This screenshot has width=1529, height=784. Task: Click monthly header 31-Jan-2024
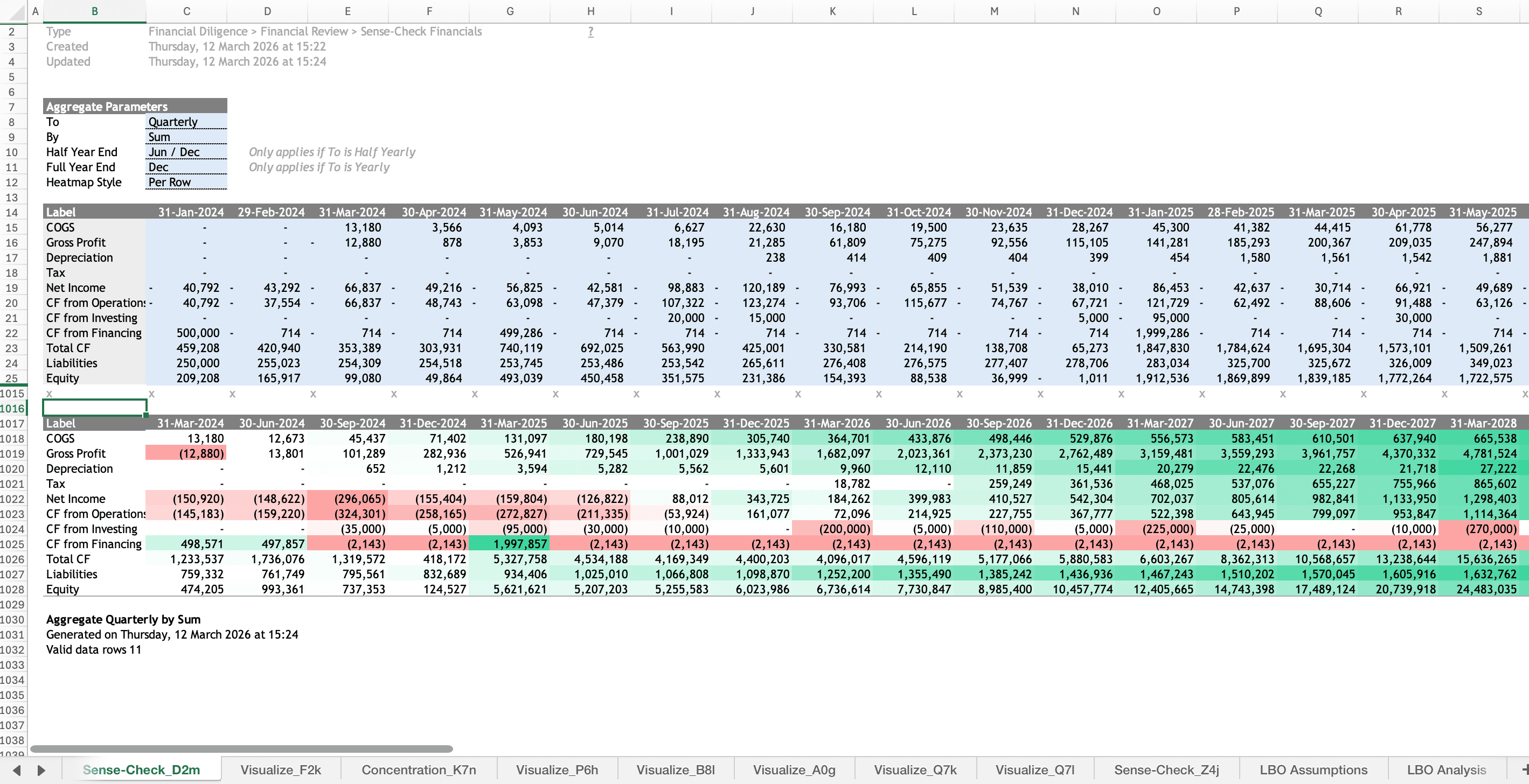pyautogui.click(x=186, y=212)
